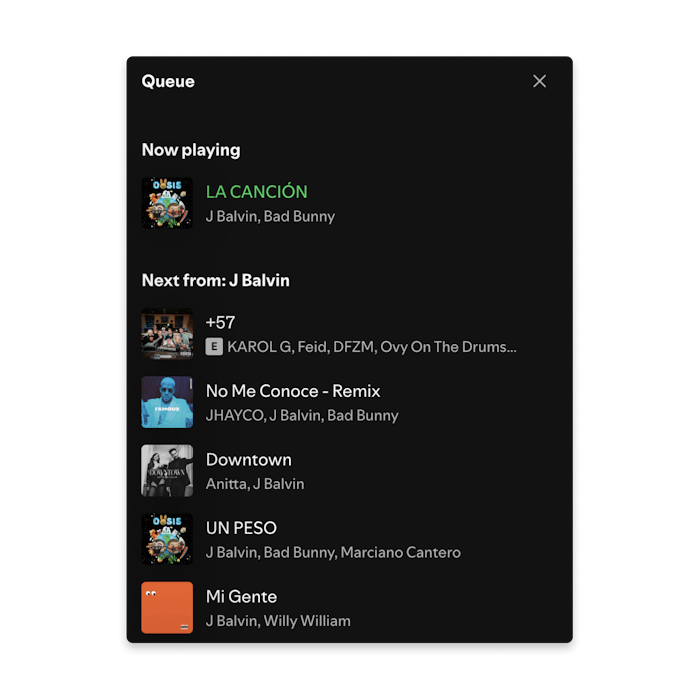Select the track No Me Conoce - Remix
The image size is (700, 700).
tap(293, 391)
